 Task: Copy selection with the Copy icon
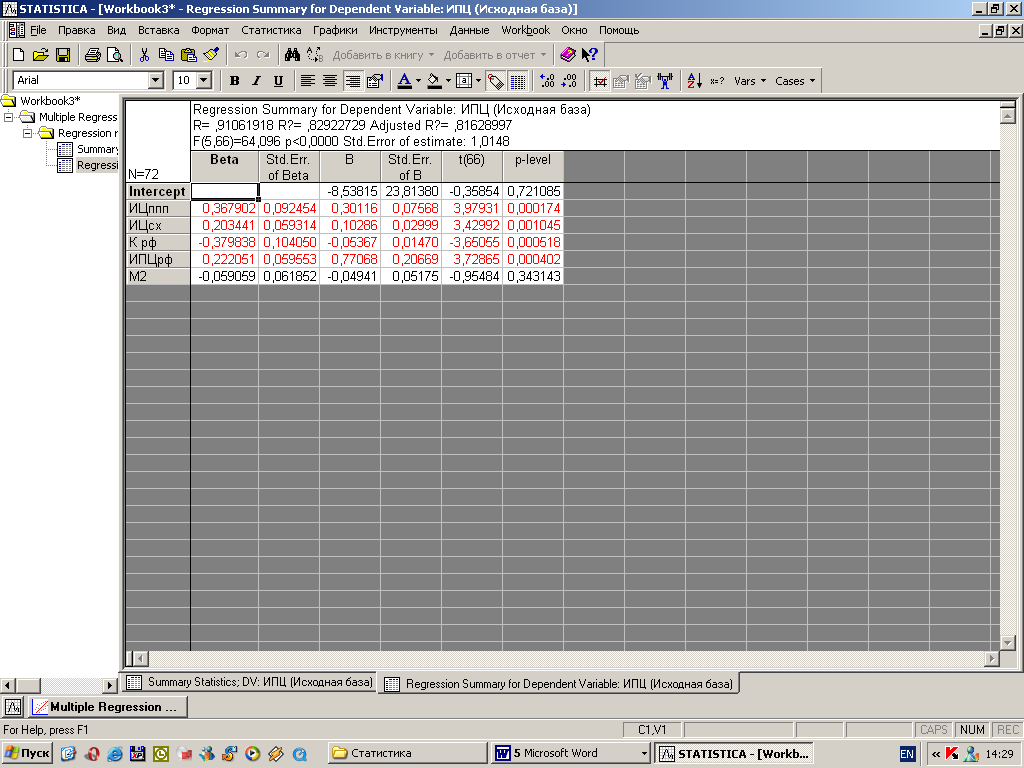[x=167, y=55]
